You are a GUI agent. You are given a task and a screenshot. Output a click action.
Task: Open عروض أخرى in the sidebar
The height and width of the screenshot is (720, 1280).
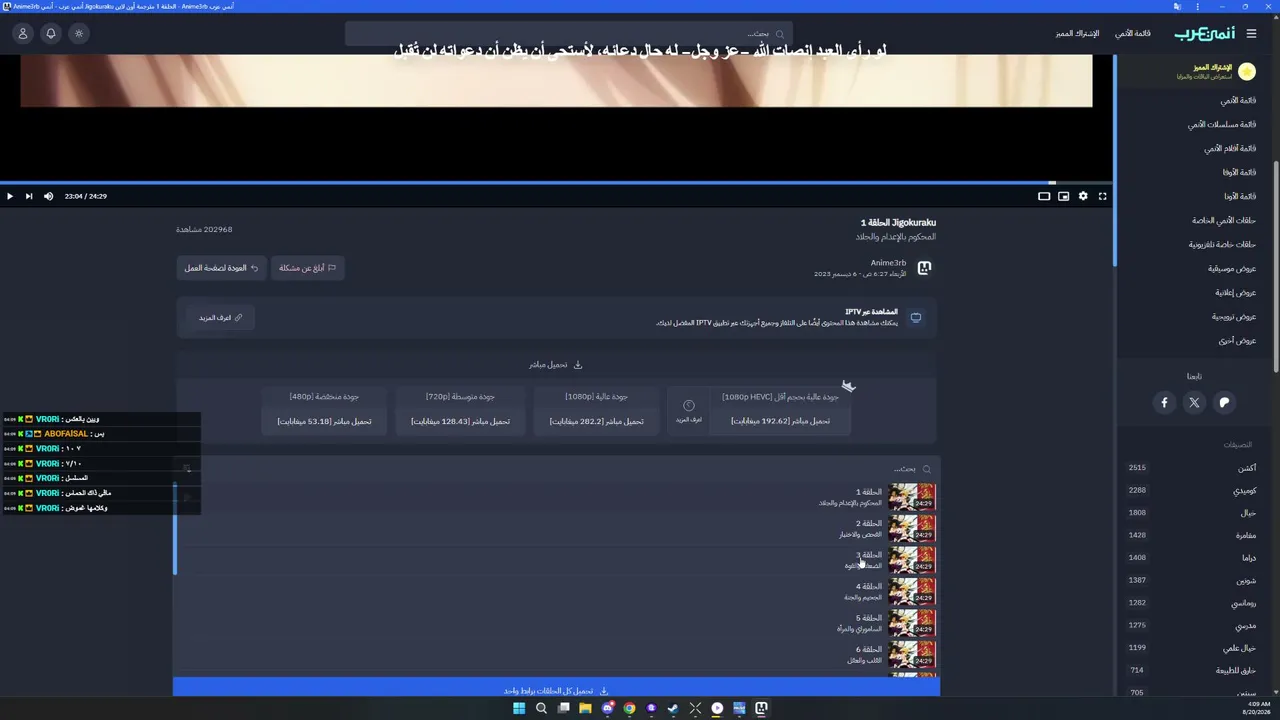(1237, 340)
